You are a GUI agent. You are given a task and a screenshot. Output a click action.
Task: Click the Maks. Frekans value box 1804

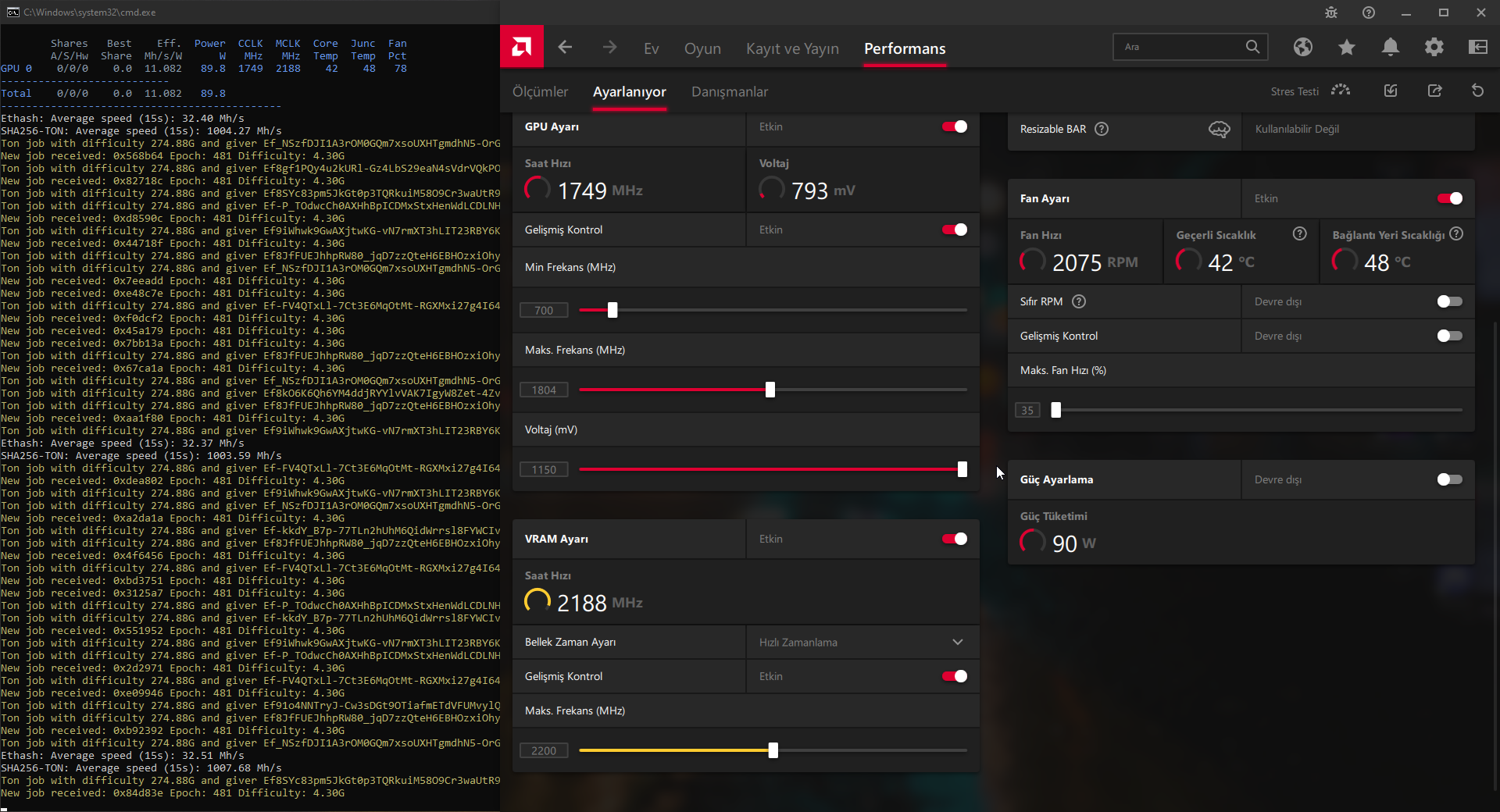coord(544,390)
